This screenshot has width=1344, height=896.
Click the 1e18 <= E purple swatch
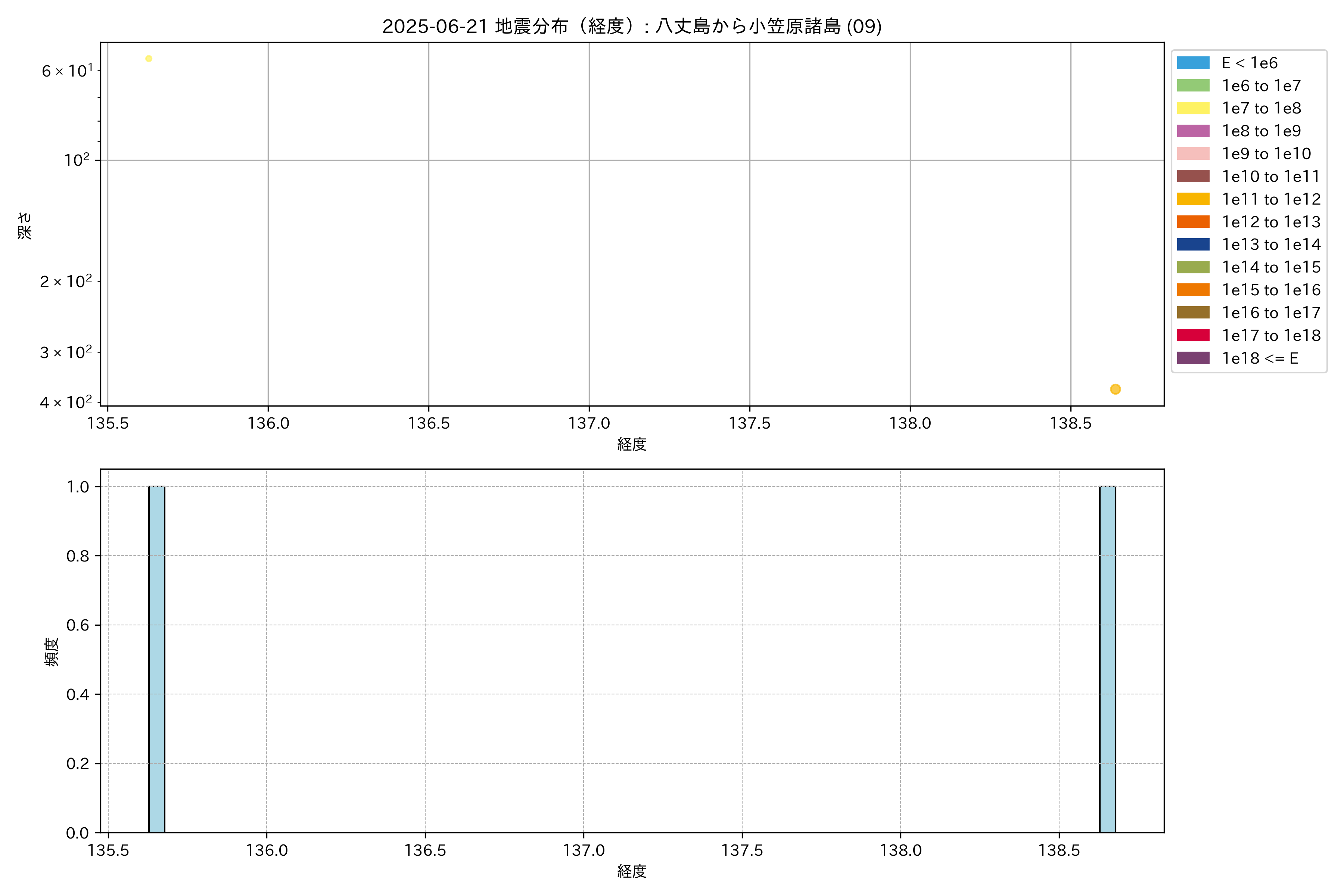1192,358
